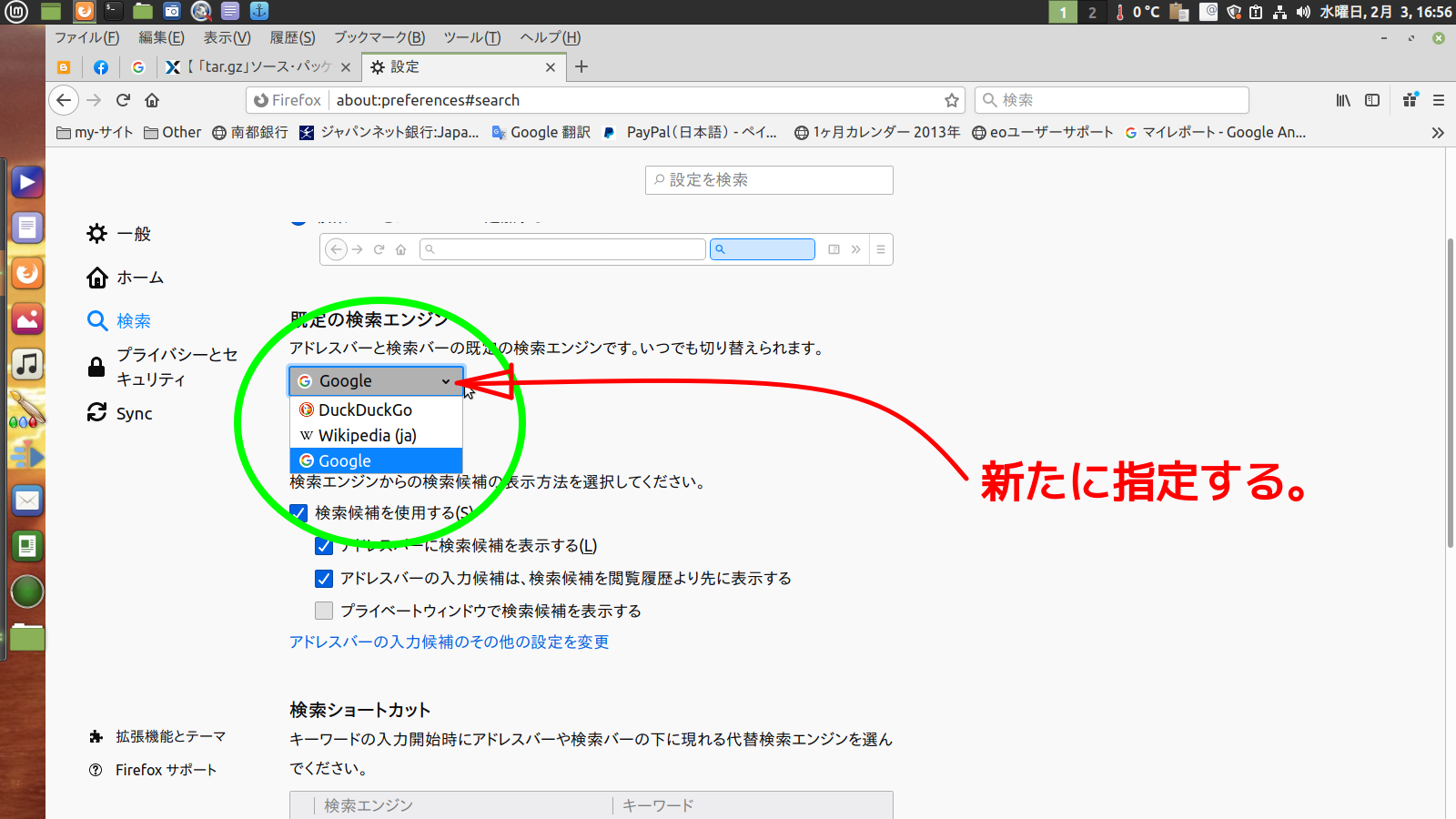Select highlighted Google option in engine list
This screenshot has height=819, width=1456.
[x=376, y=461]
